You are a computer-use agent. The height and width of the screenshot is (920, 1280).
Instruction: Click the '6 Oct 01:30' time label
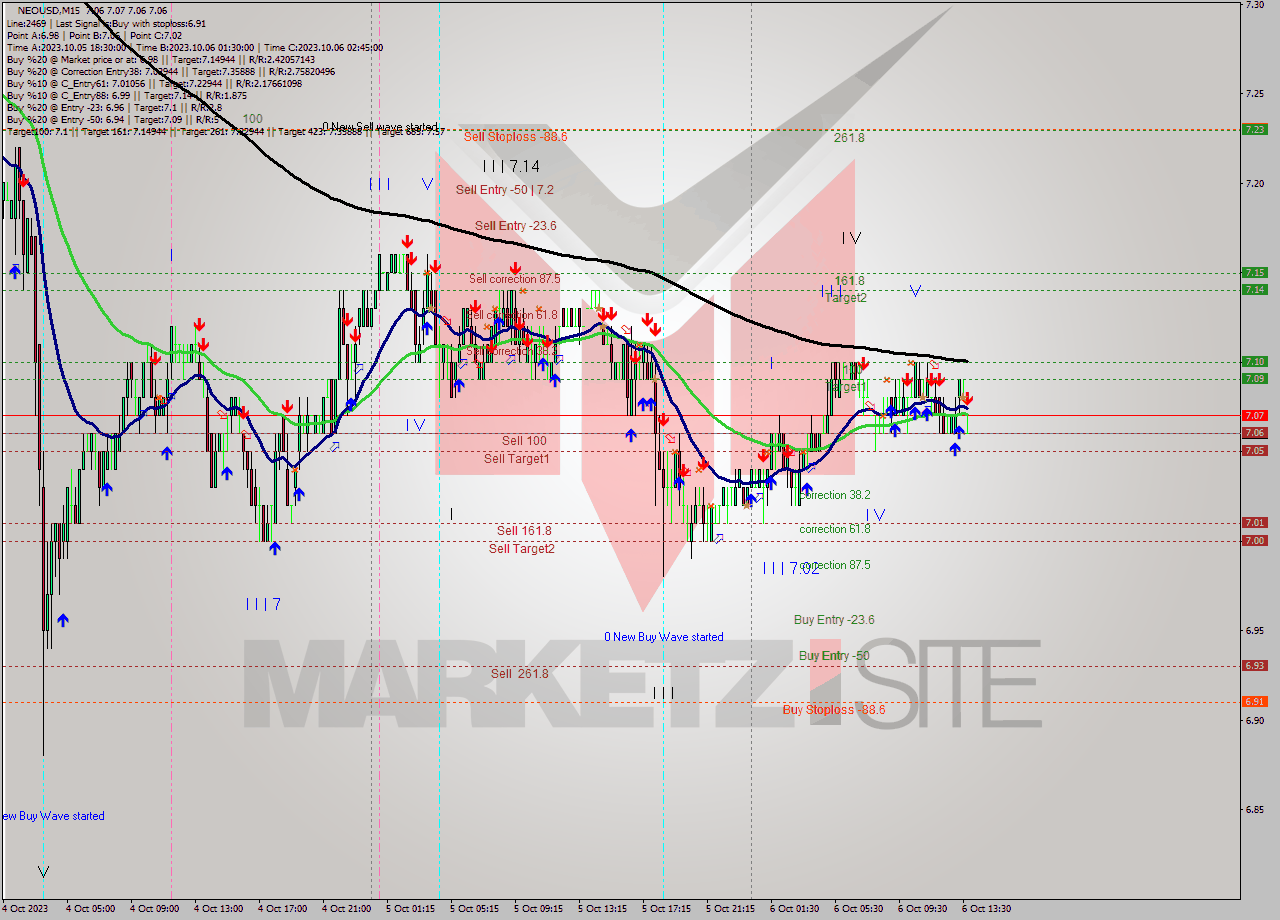pyautogui.click(x=794, y=910)
